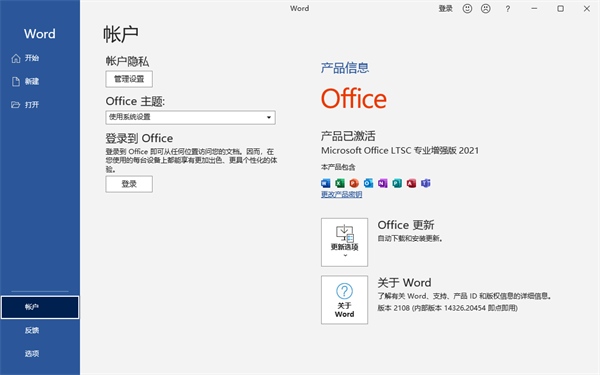Click 登录 in the title bar
Screen dimensions: 600x375
click(445, 8)
